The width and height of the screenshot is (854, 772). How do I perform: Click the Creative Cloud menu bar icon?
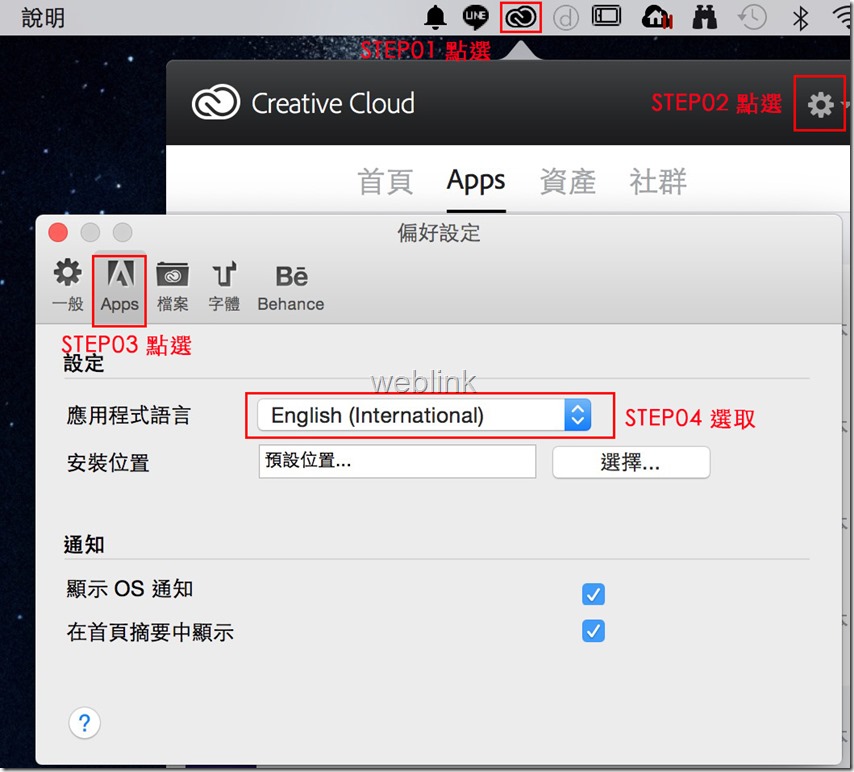(x=521, y=17)
